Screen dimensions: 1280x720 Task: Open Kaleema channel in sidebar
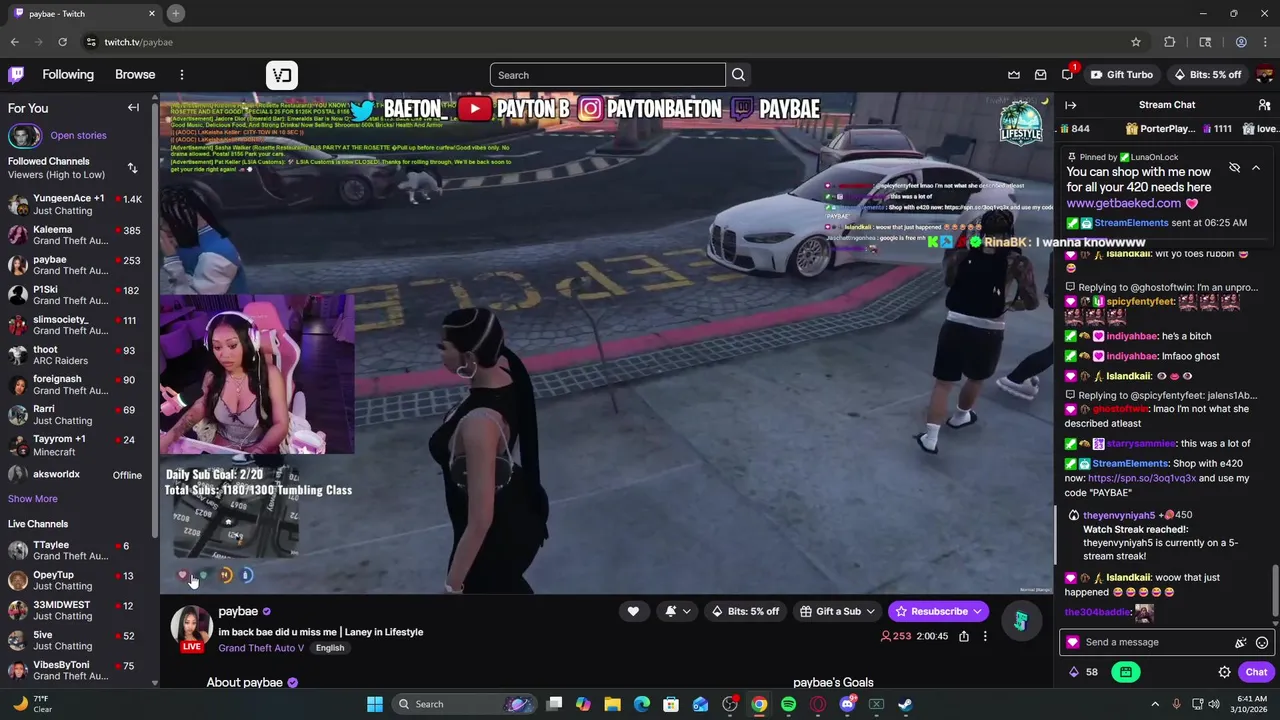(76, 235)
